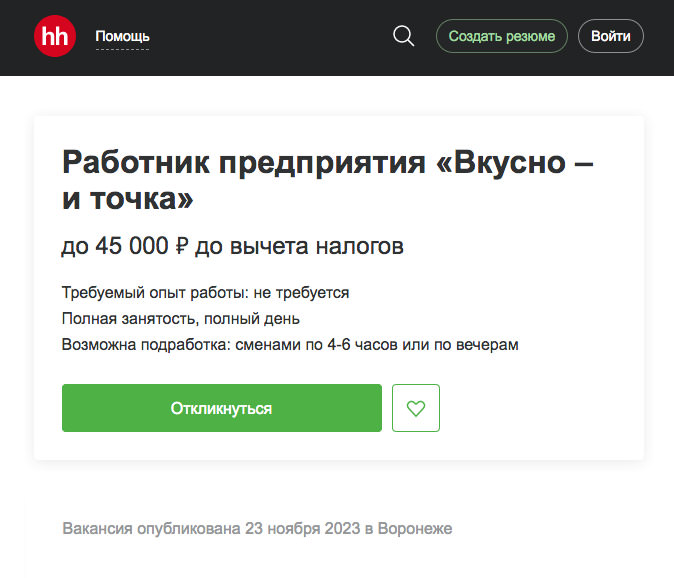Select the Возможна подработка line
The height and width of the screenshot is (578, 674).
(x=290, y=345)
